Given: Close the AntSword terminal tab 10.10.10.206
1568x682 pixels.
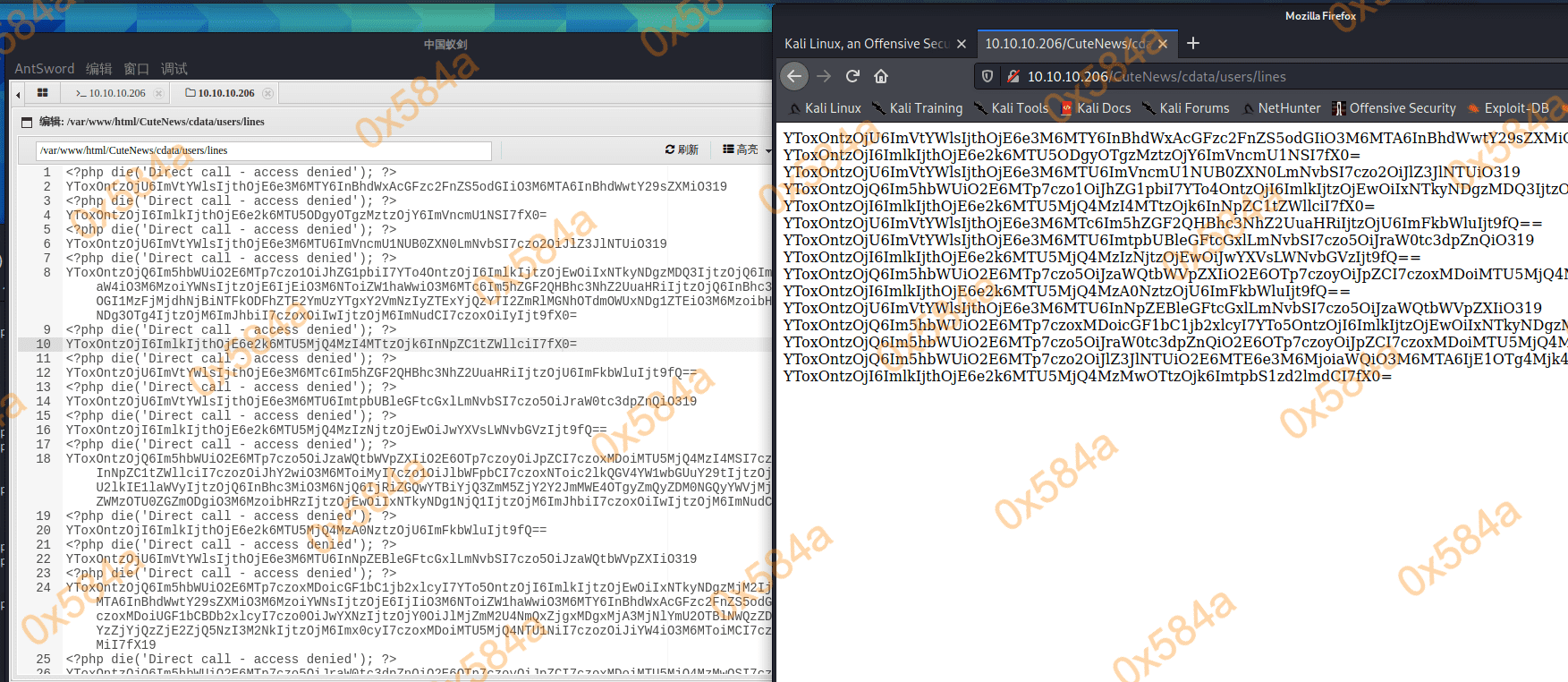Looking at the screenshot, I should [158, 93].
